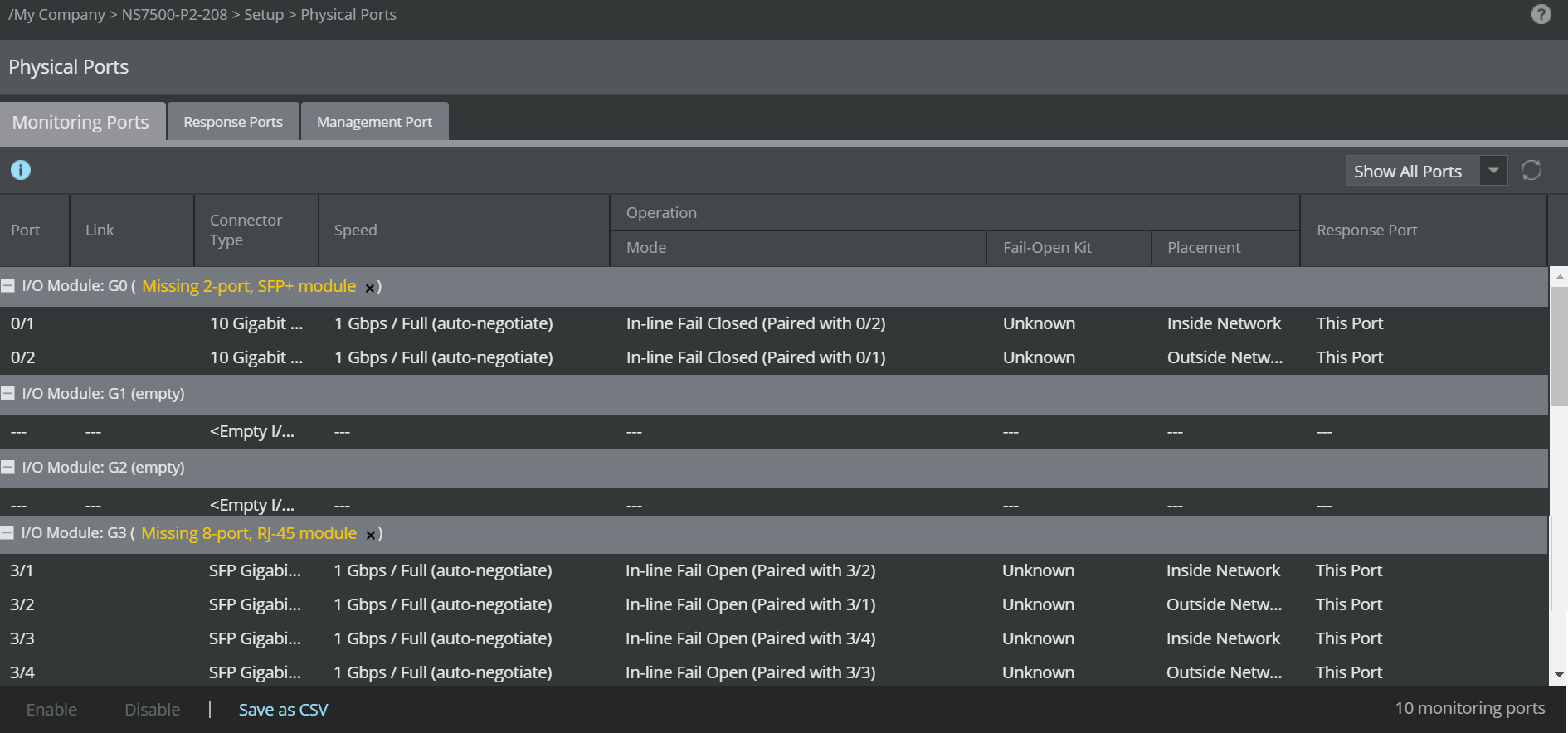
Task: Select port 3/2 row
Action: [x=773, y=604]
